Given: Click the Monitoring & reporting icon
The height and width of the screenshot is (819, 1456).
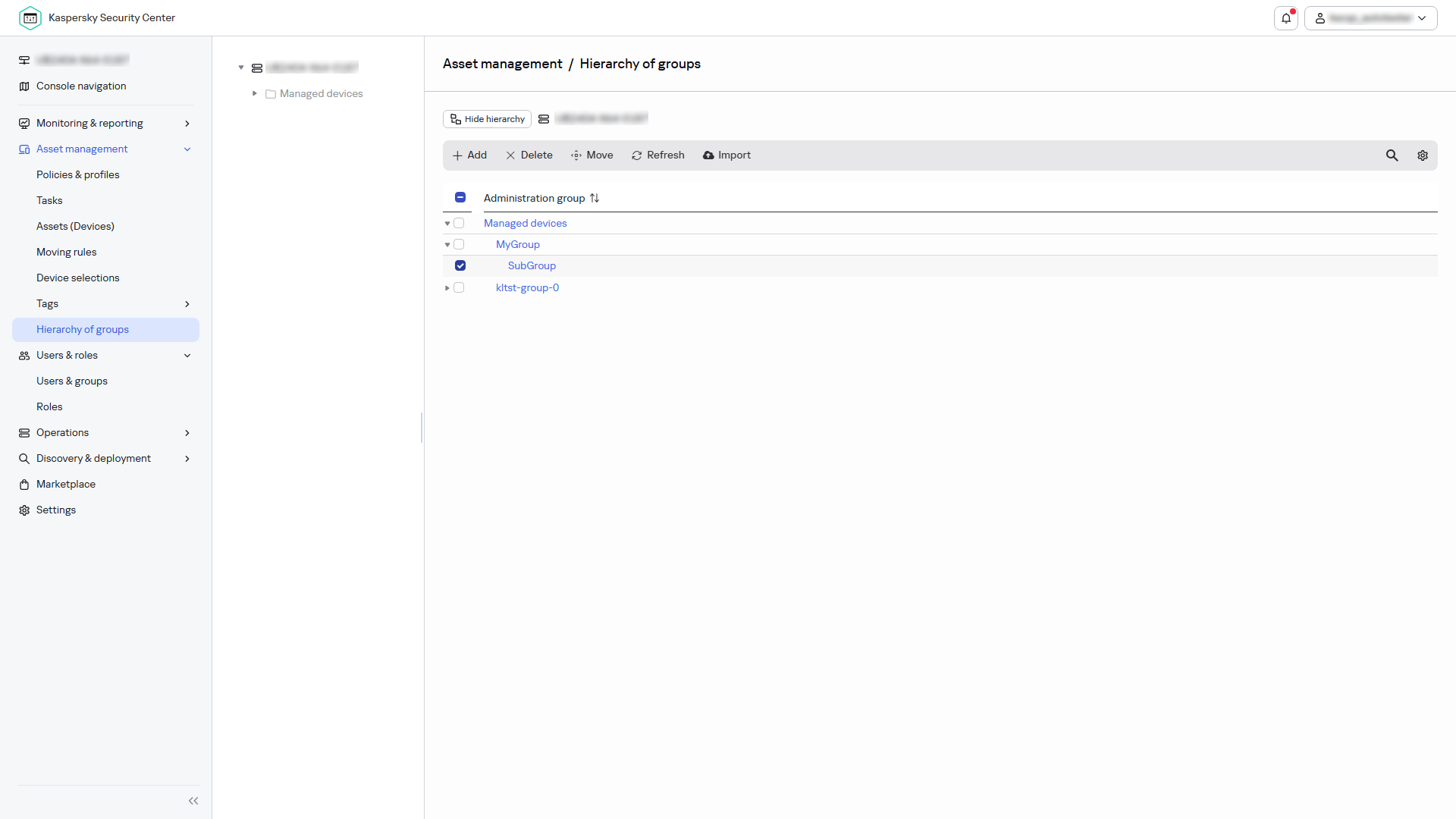Looking at the screenshot, I should click(x=24, y=124).
